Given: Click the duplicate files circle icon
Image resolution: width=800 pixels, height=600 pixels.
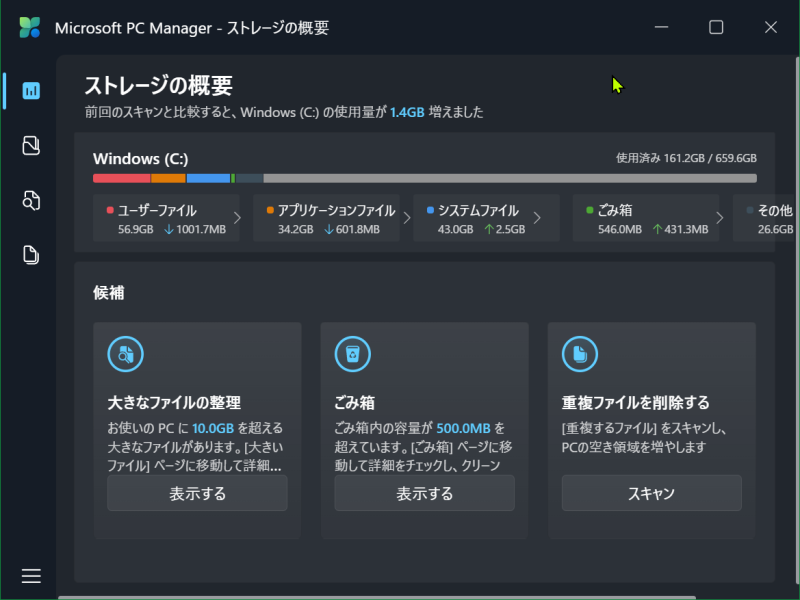Looking at the screenshot, I should [x=579, y=353].
